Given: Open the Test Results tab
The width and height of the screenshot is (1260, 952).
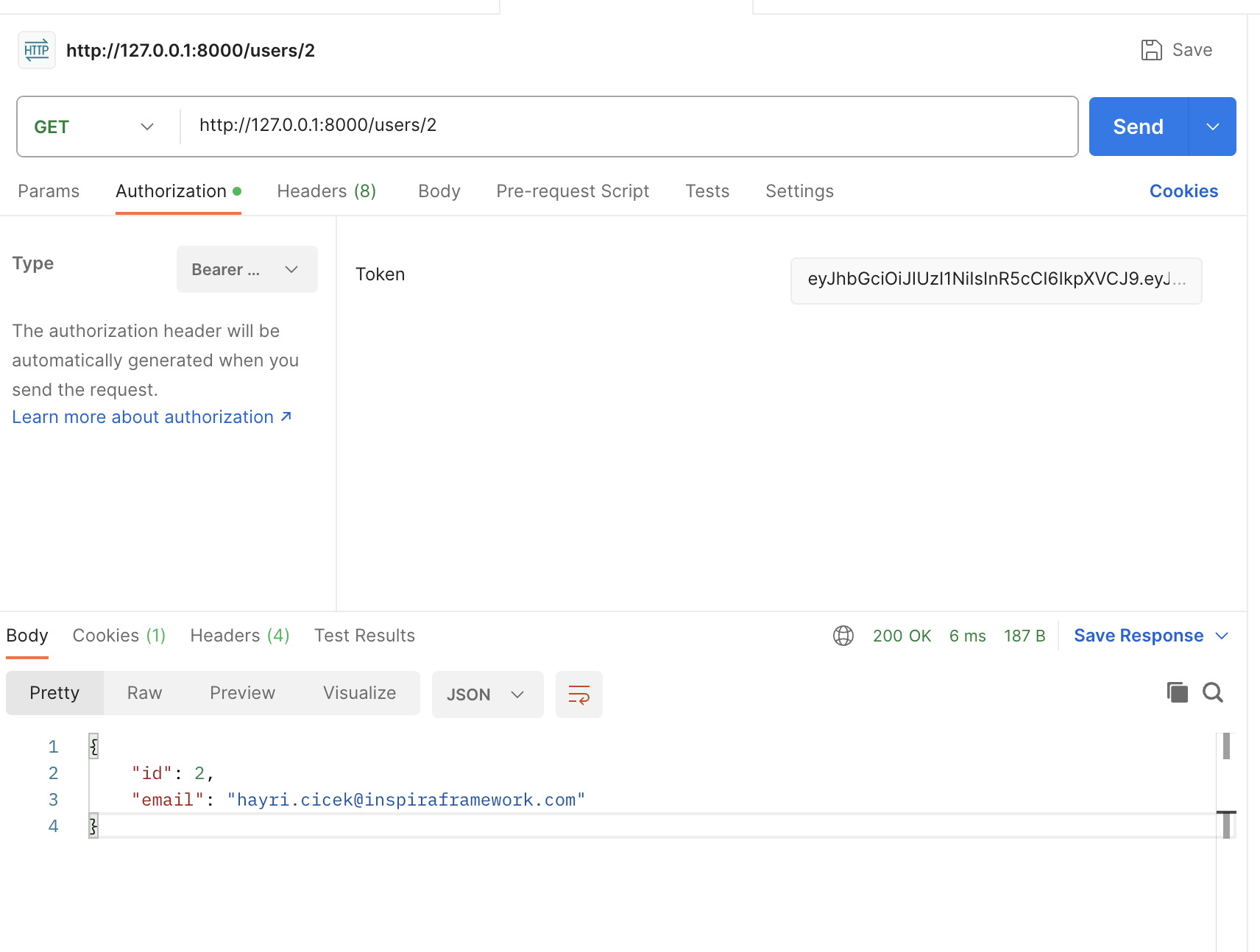Looking at the screenshot, I should 364,636.
